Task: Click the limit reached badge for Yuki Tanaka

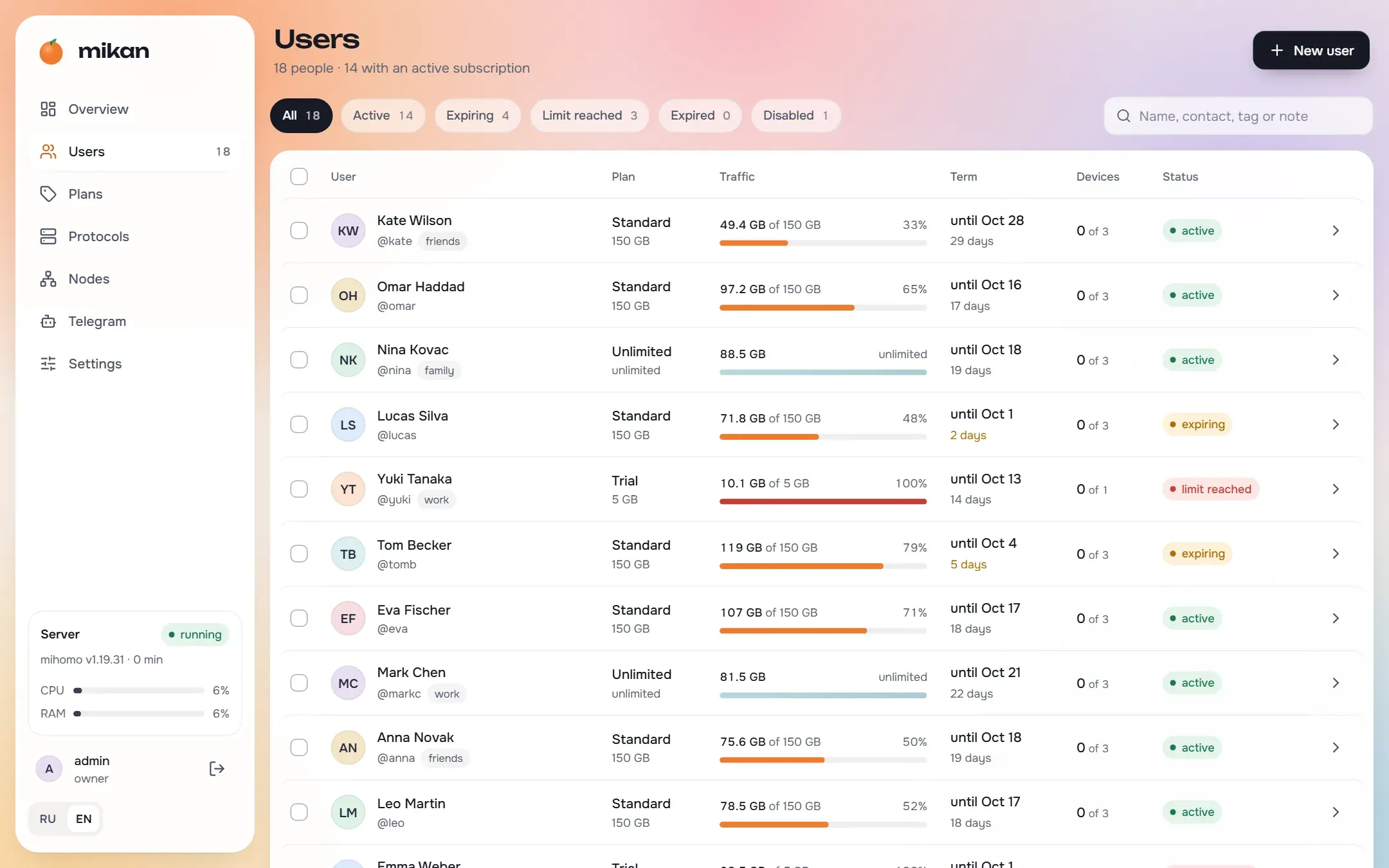Action: click(1210, 489)
